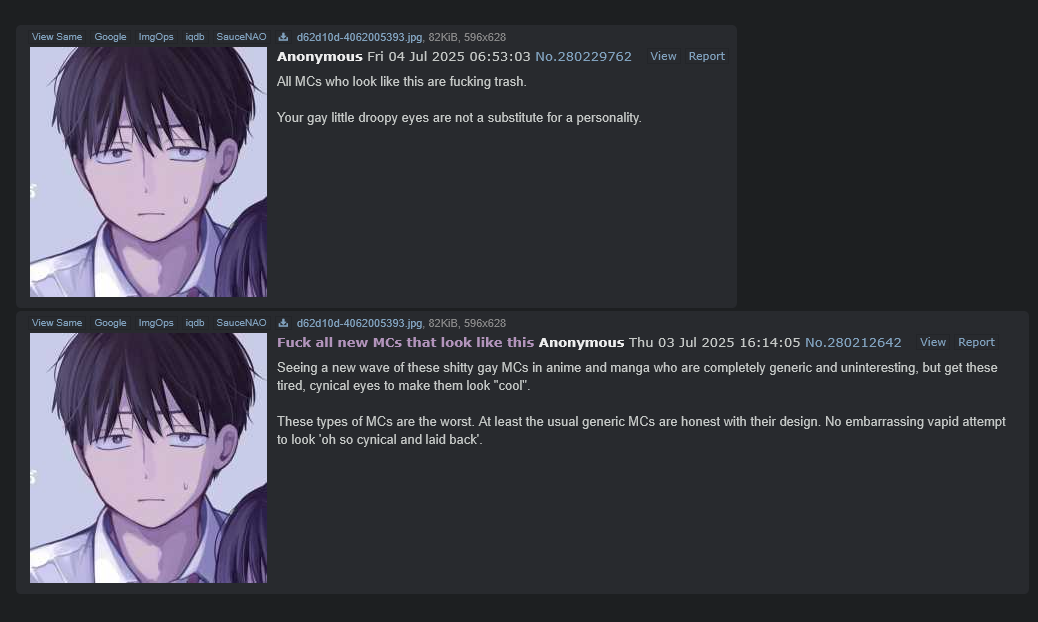Search iqdb for first post image
The width and height of the screenshot is (1038, 622).
pyautogui.click(x=195, y=37)
